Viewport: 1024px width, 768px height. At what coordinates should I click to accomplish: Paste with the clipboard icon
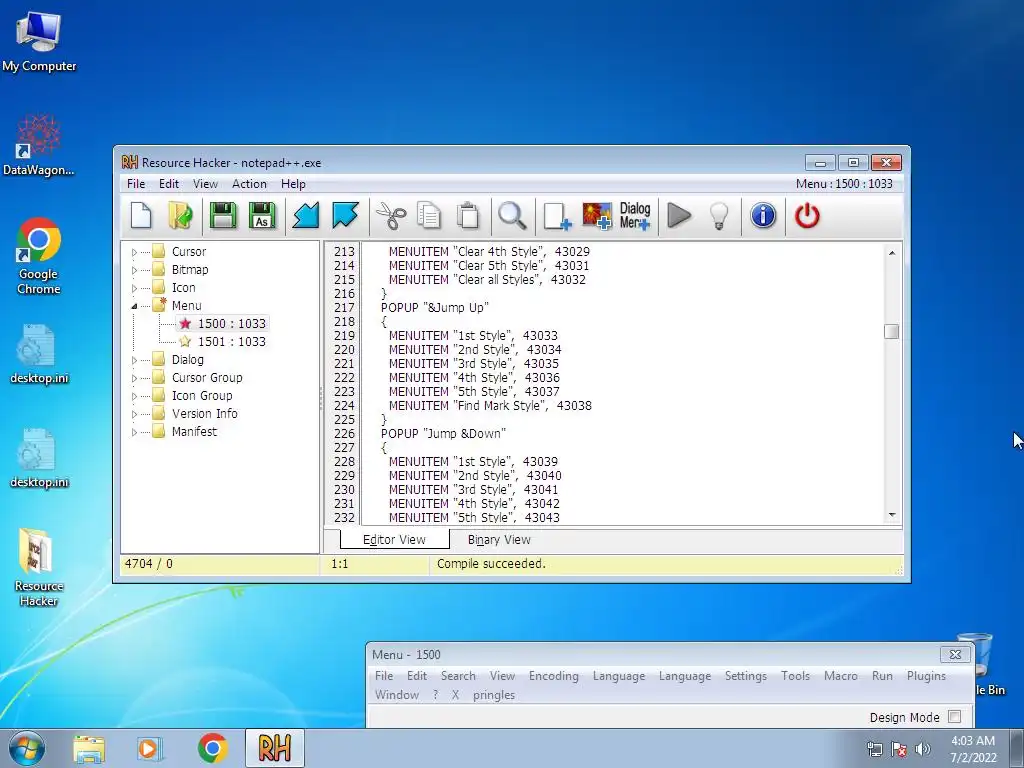tap(468, 216)
